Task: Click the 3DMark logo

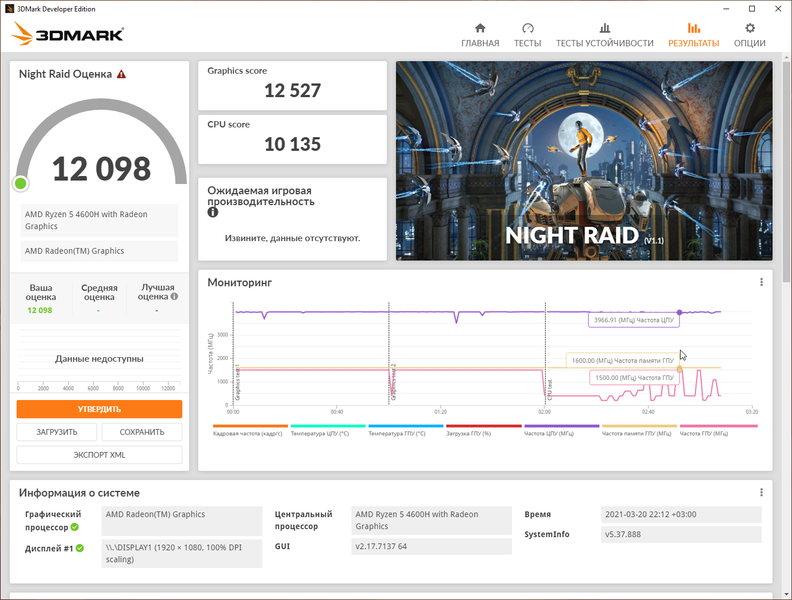Action: click(x=68, y=34)
